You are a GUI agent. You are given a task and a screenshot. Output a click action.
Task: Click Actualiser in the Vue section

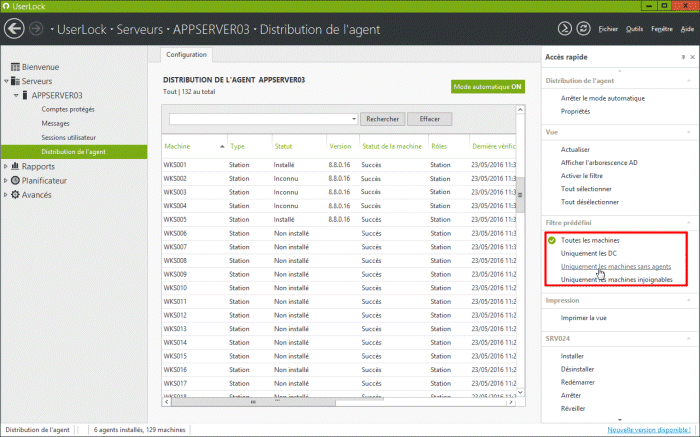click(575, 150)
